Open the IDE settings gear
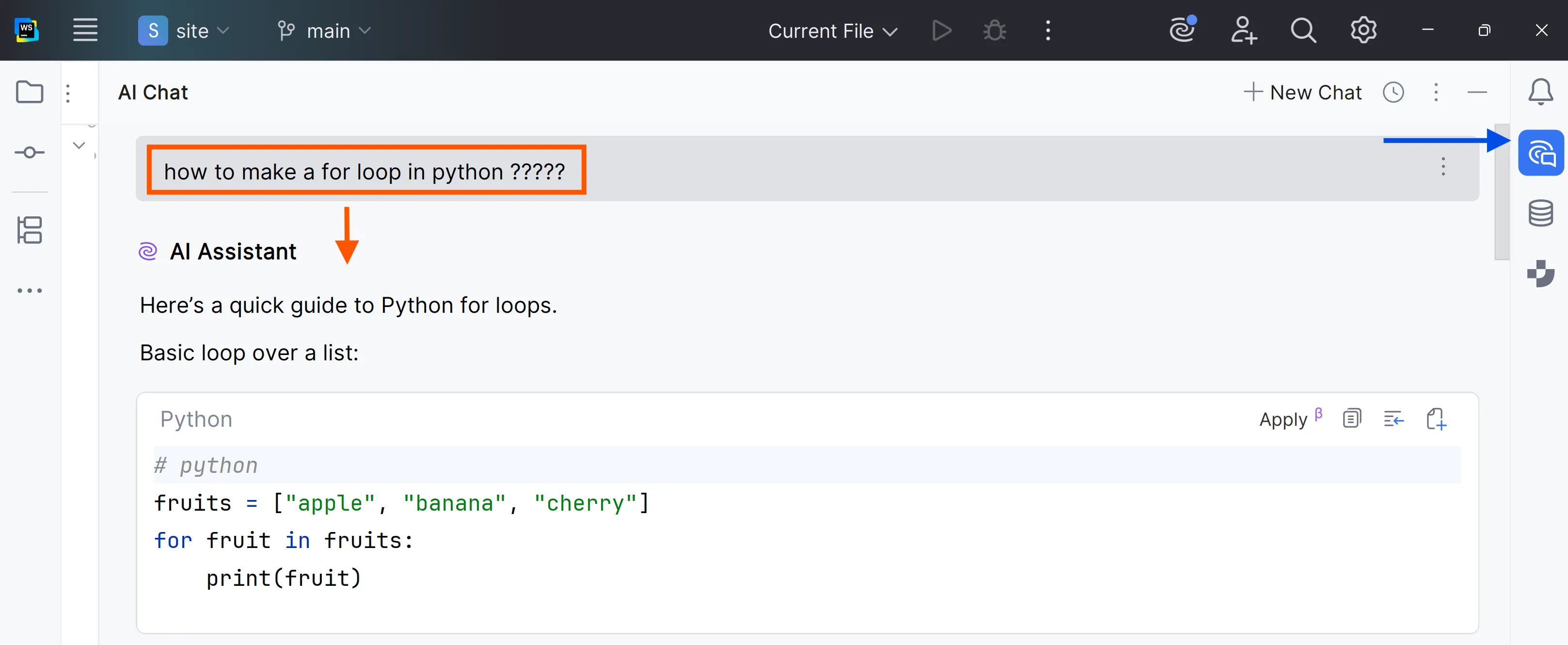This screenshot has height=645, width=1568. click(1363, 30)
